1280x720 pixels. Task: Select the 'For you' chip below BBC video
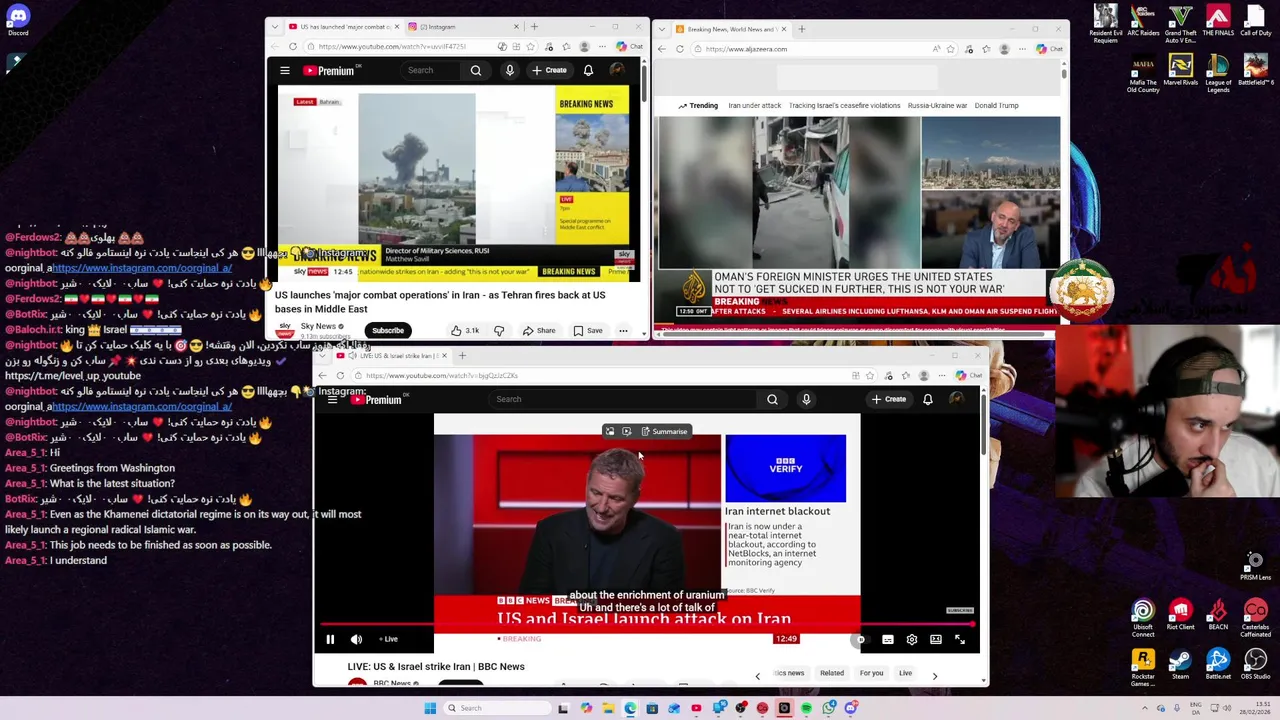click(871, 673)
